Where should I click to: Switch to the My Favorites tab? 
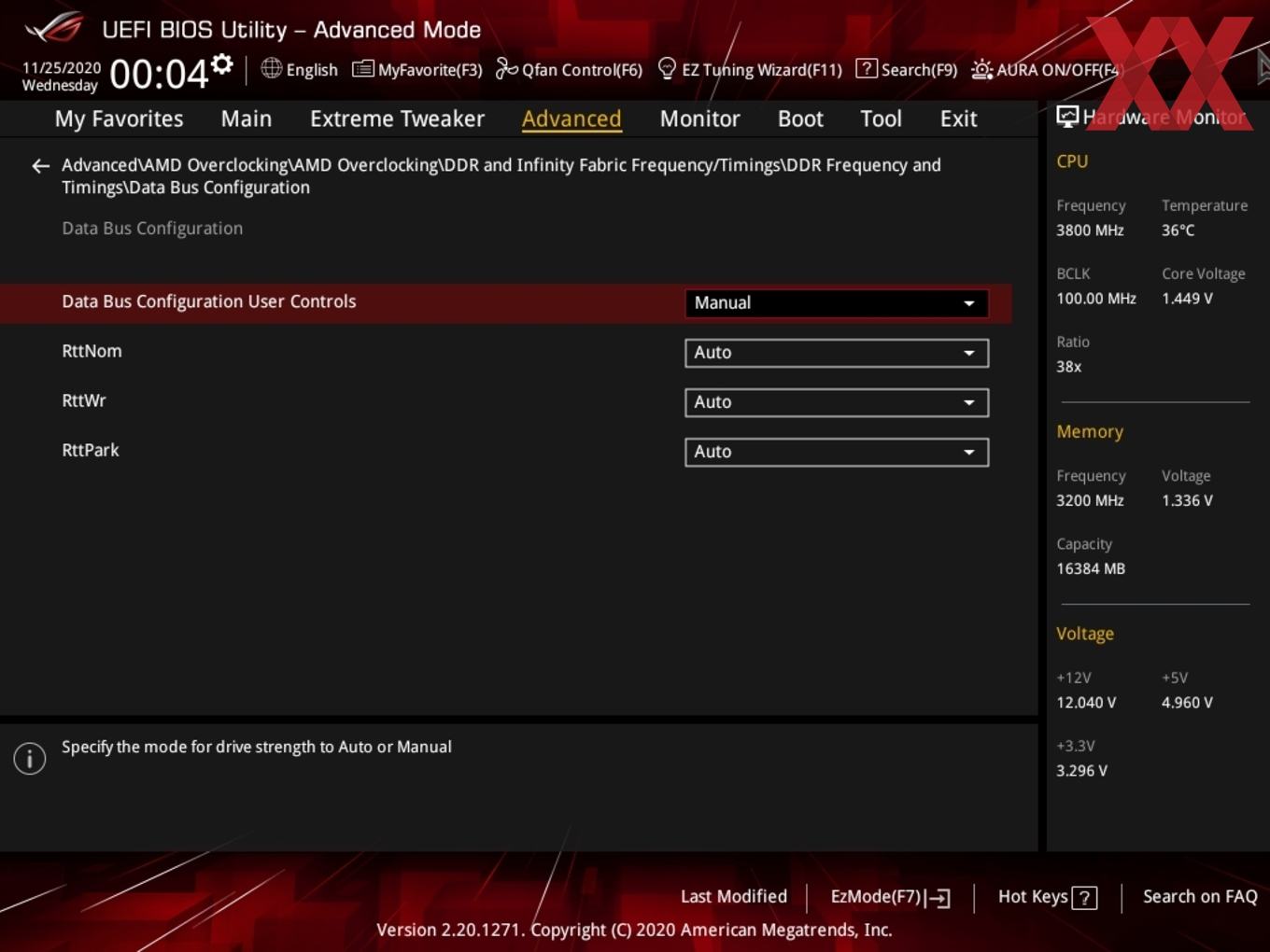tap(119, 119)
